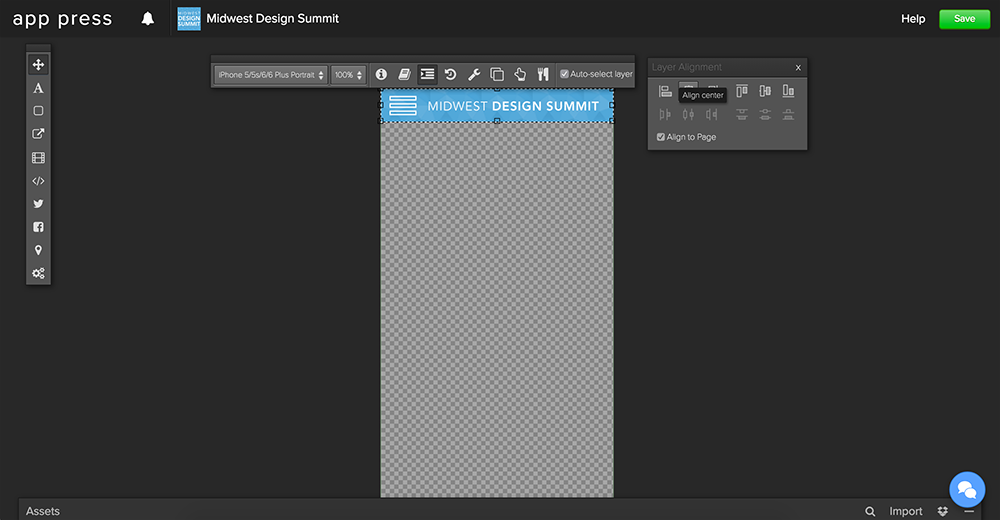Click the green Save button

tap(964, 19)
